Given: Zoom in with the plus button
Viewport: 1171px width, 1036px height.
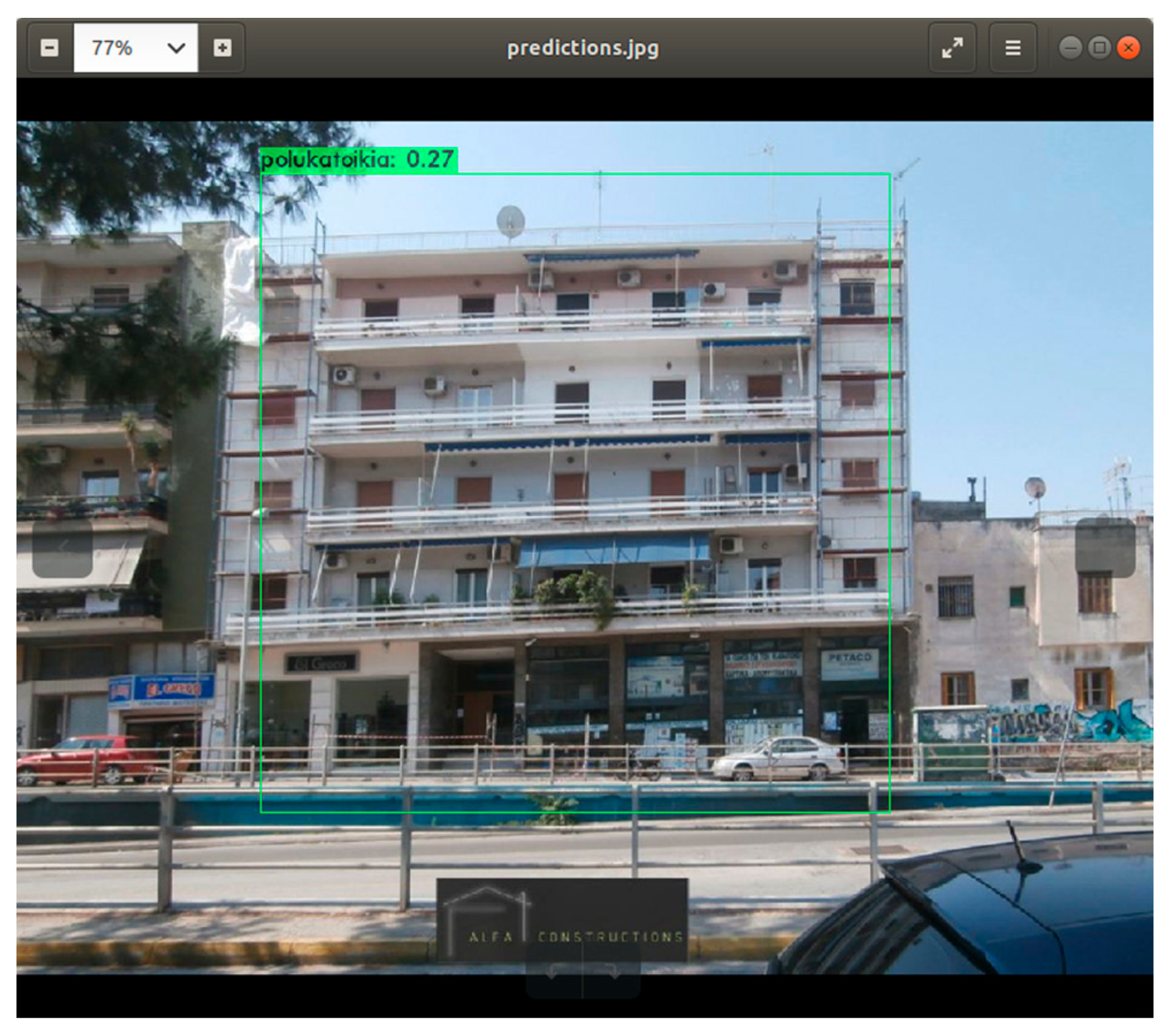Looking at the screenshot, I should click(x=222, y=48).
